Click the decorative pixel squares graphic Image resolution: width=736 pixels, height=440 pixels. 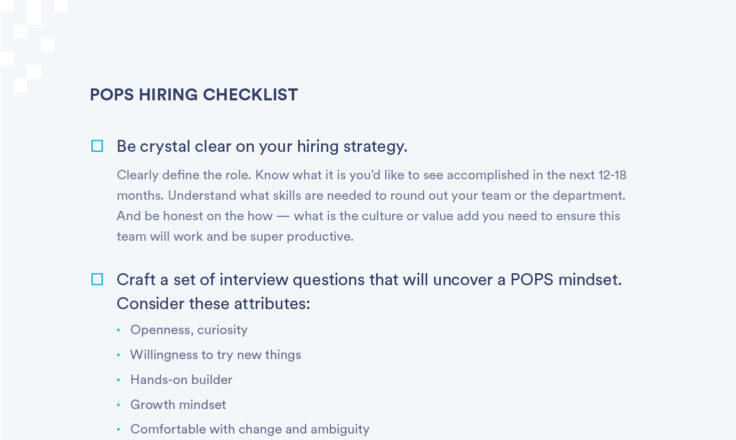click(34, 46)
